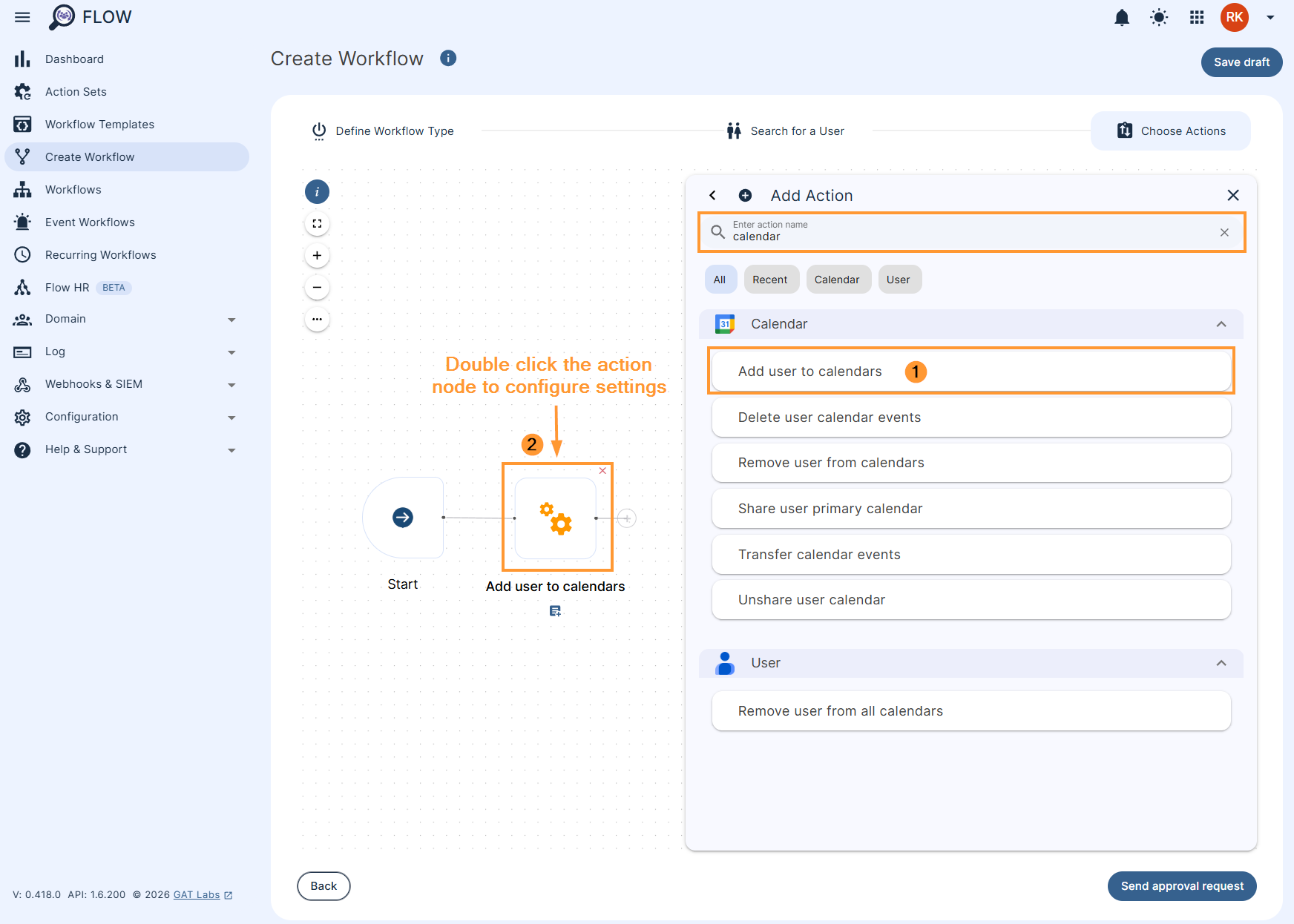
Task: Add a new node after Add user to calendars
Action: tap(627, 518)
